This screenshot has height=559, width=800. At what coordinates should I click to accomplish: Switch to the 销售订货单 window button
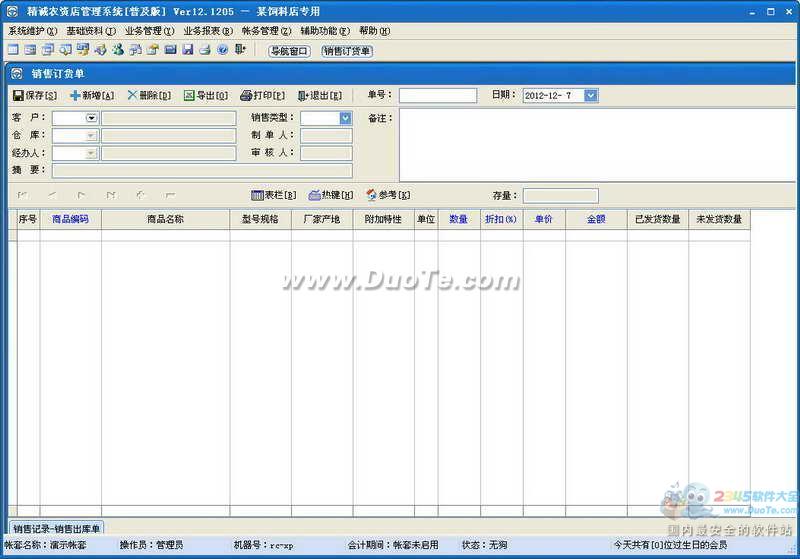(347, 51)
